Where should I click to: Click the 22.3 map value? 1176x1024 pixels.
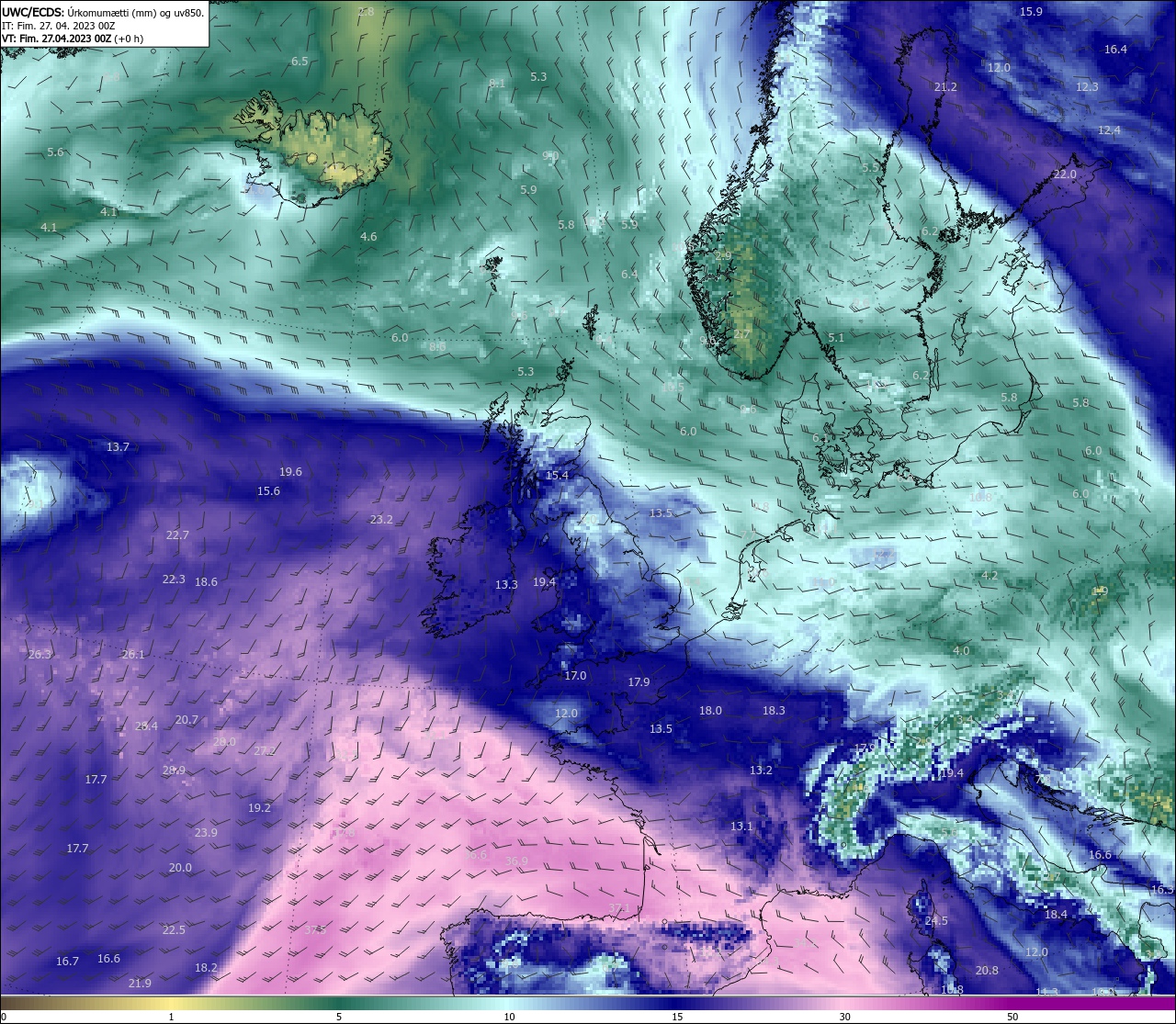pyautogui.click(x=174, y=580)
